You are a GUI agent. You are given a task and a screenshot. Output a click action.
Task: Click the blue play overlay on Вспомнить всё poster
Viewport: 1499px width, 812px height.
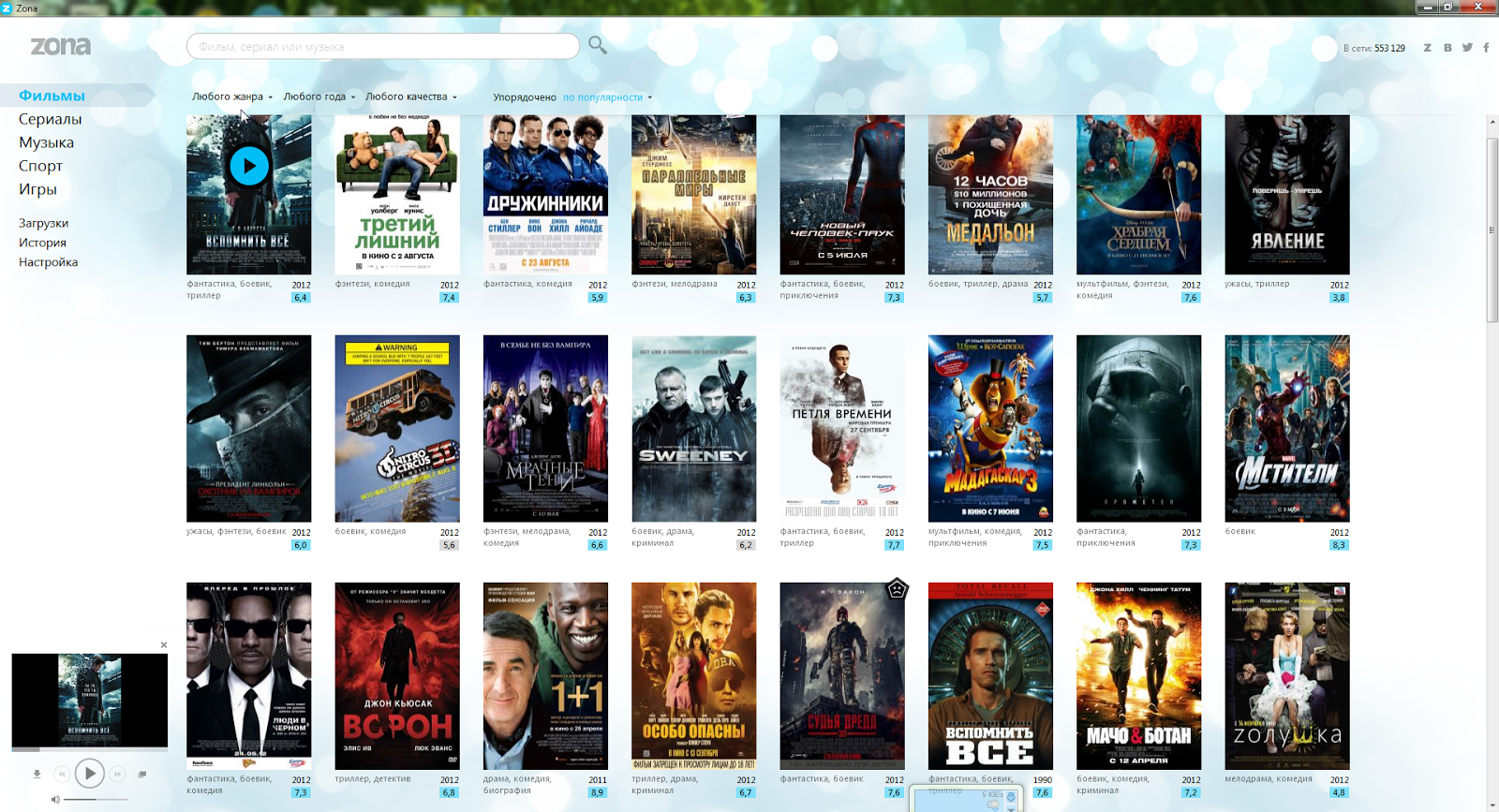click(249, 167)
